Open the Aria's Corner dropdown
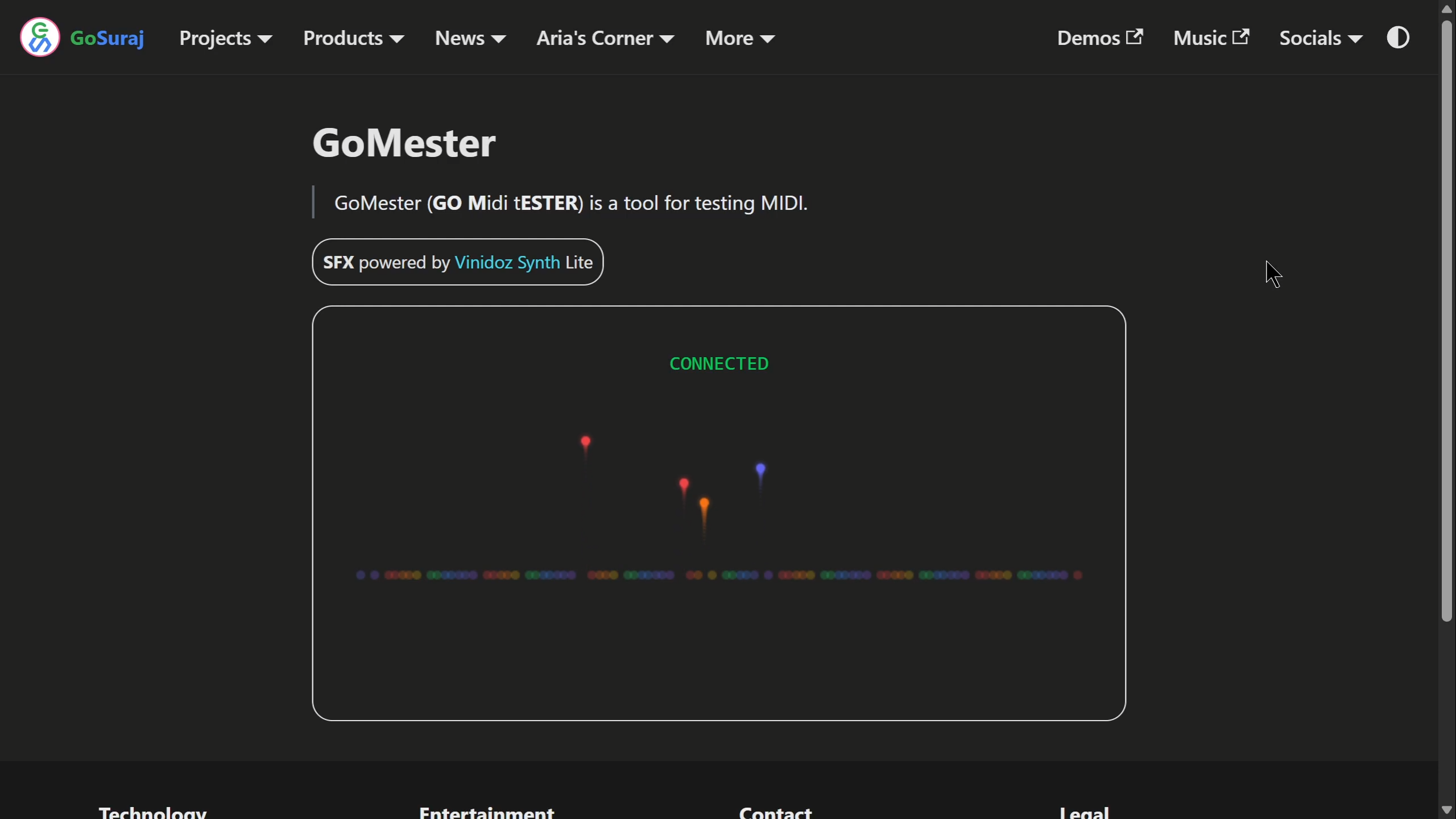Viewport: 1456px width, 819px height. [x=606, y=38]
